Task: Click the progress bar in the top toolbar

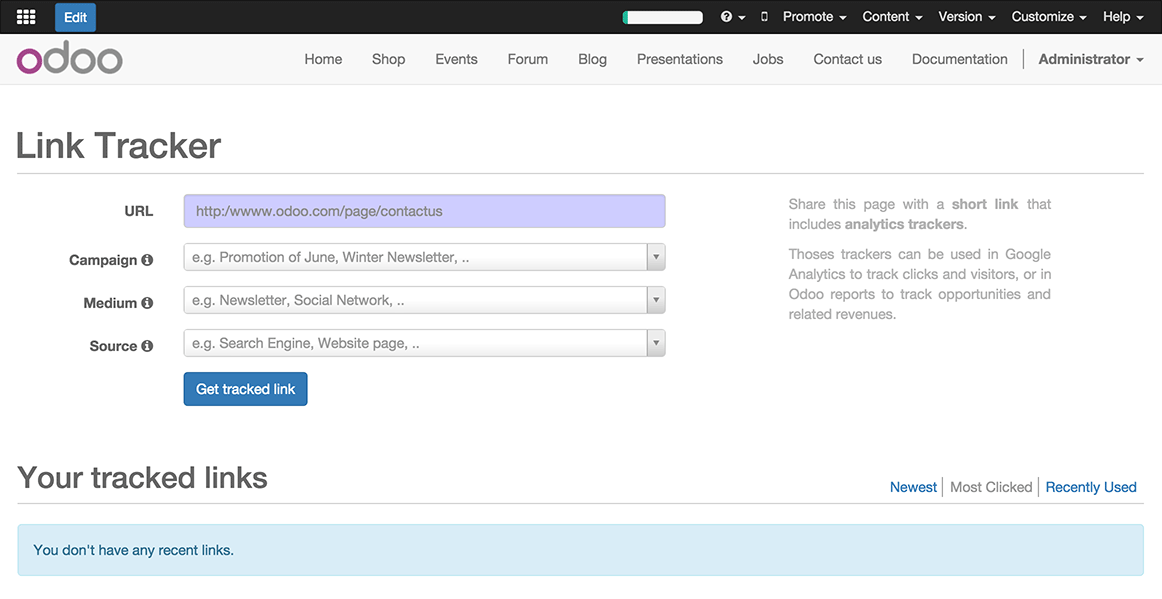Action: coord(662,16)
